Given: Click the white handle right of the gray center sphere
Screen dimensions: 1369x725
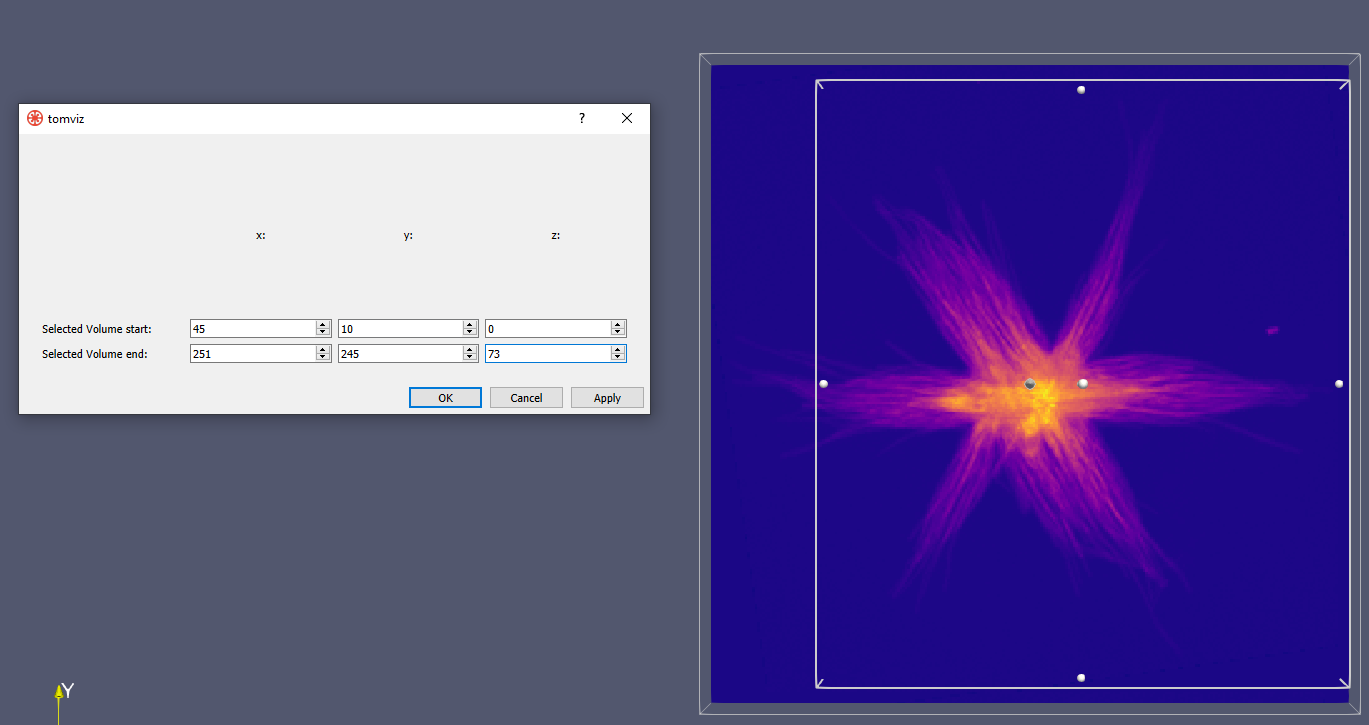Looking at the screenshot, I should (x=1083, y=383).
